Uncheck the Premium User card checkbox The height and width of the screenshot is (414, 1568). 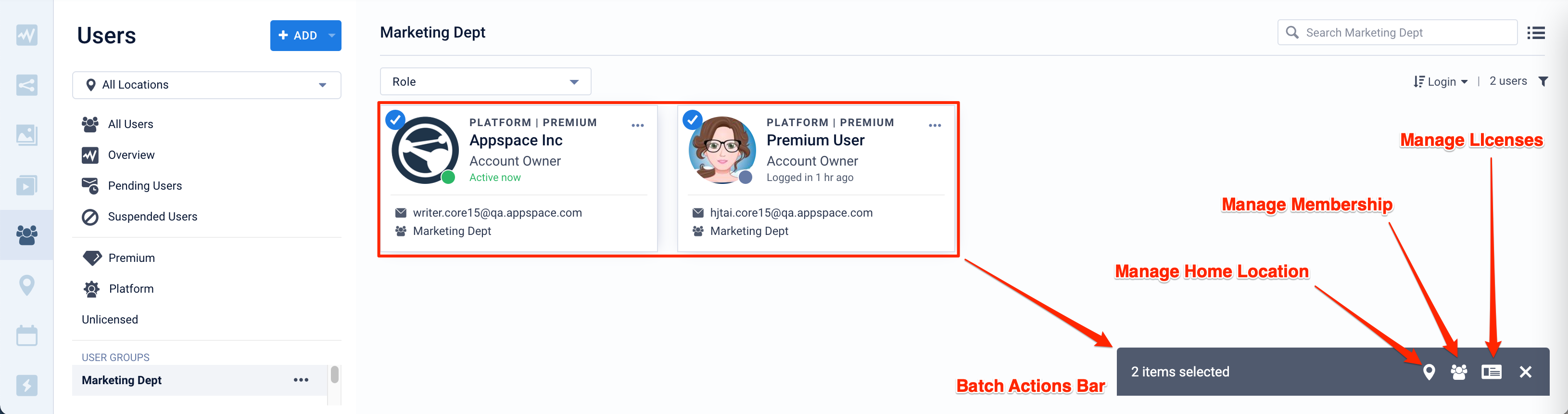coord(692,120)
